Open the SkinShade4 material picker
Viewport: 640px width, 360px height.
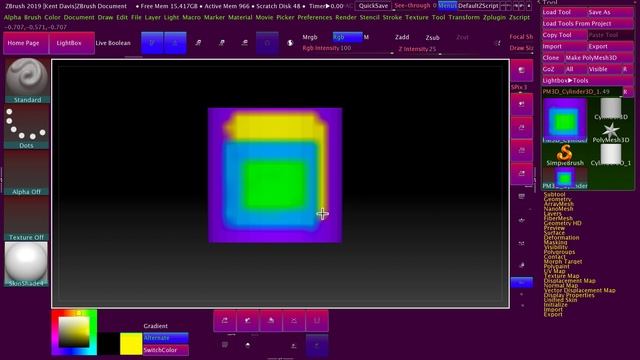pos(27,264)
